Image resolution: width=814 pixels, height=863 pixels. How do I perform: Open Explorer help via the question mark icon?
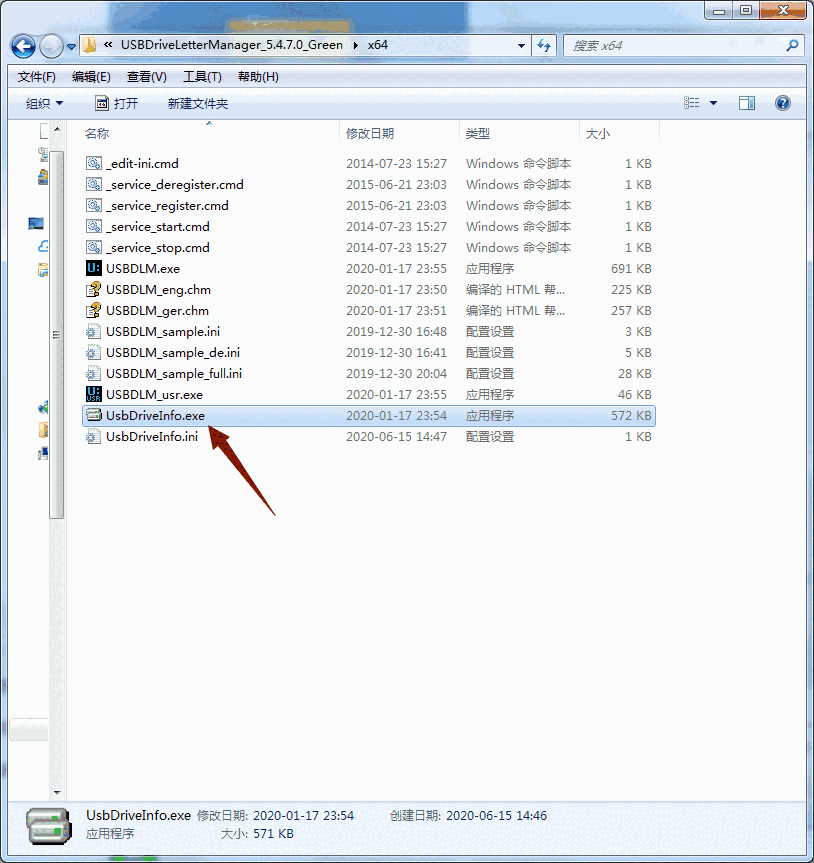[x=782, y=102]
